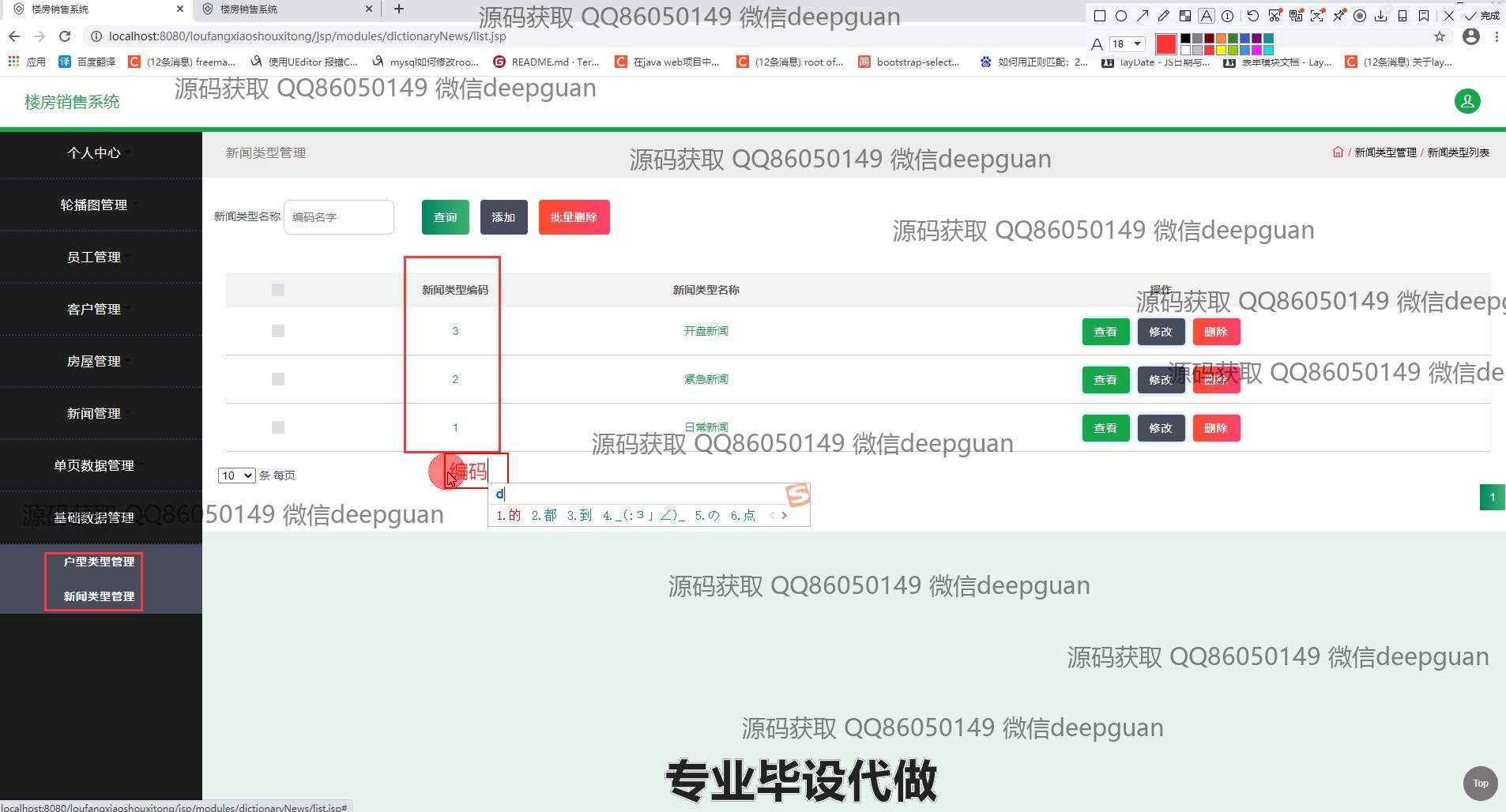Open the font size 18 dropdown
The image size is (1506, 812).
tap(1128, 43)
